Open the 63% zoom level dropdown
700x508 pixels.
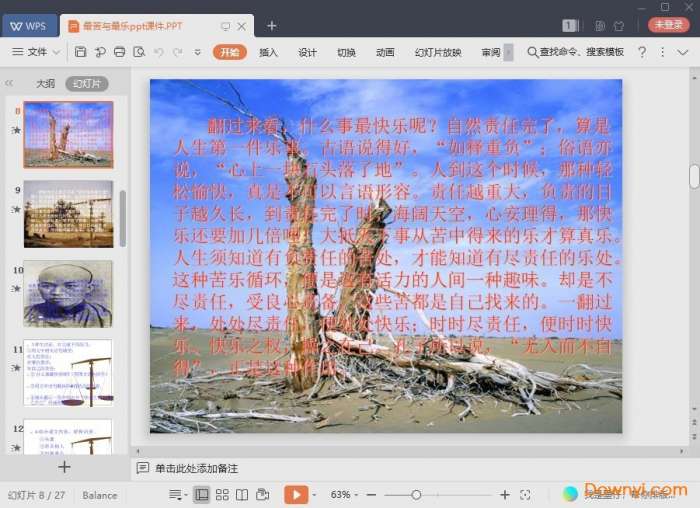pos(344,495)
